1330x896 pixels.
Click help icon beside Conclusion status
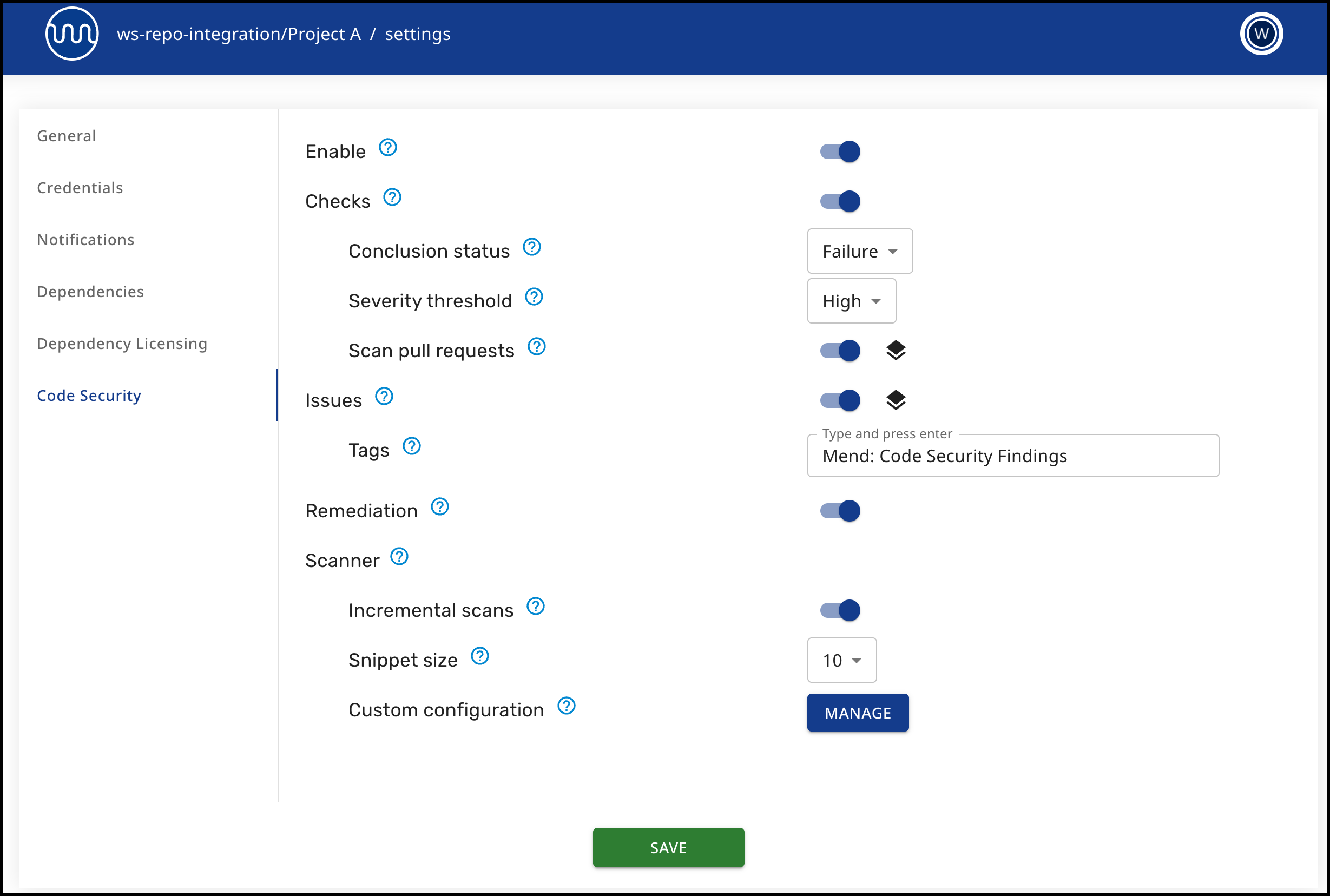point(532,247)
